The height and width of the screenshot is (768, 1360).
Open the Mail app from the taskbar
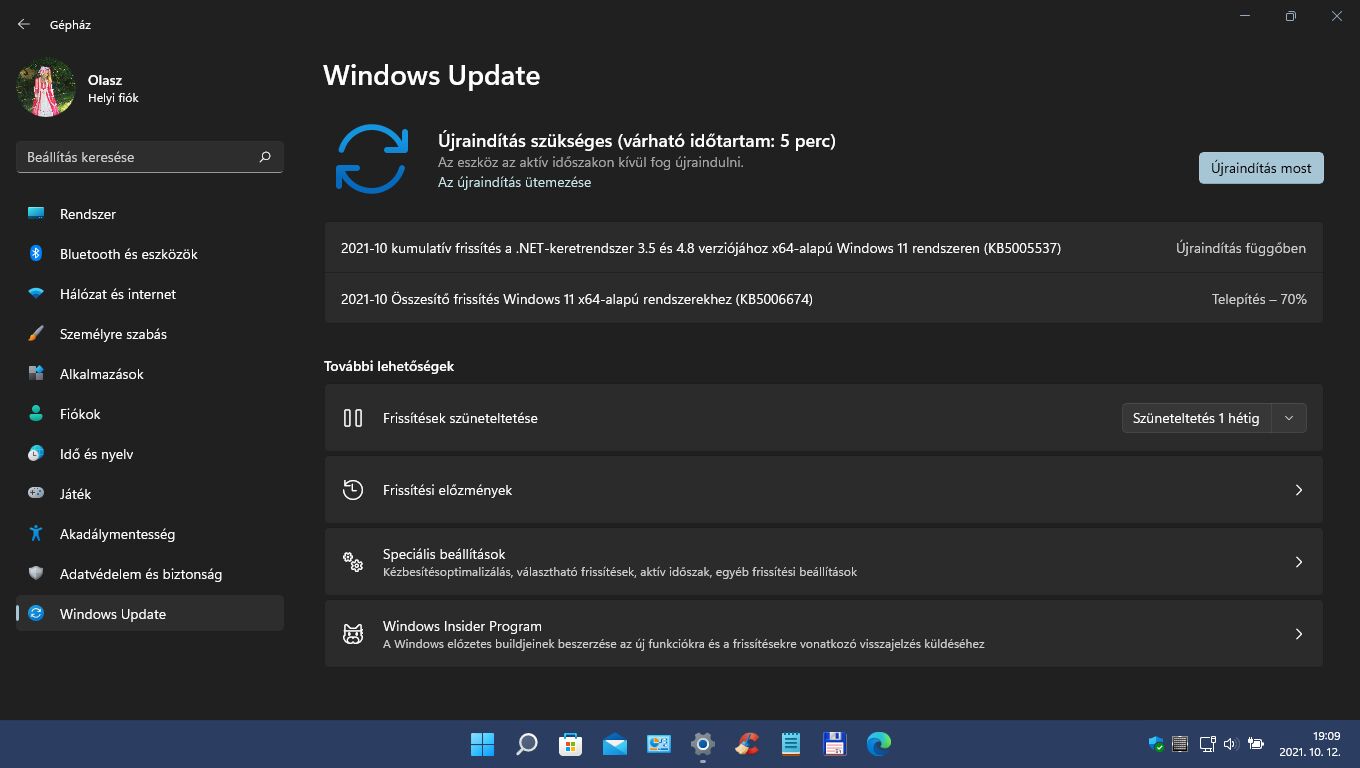click(x=614, y=744)
